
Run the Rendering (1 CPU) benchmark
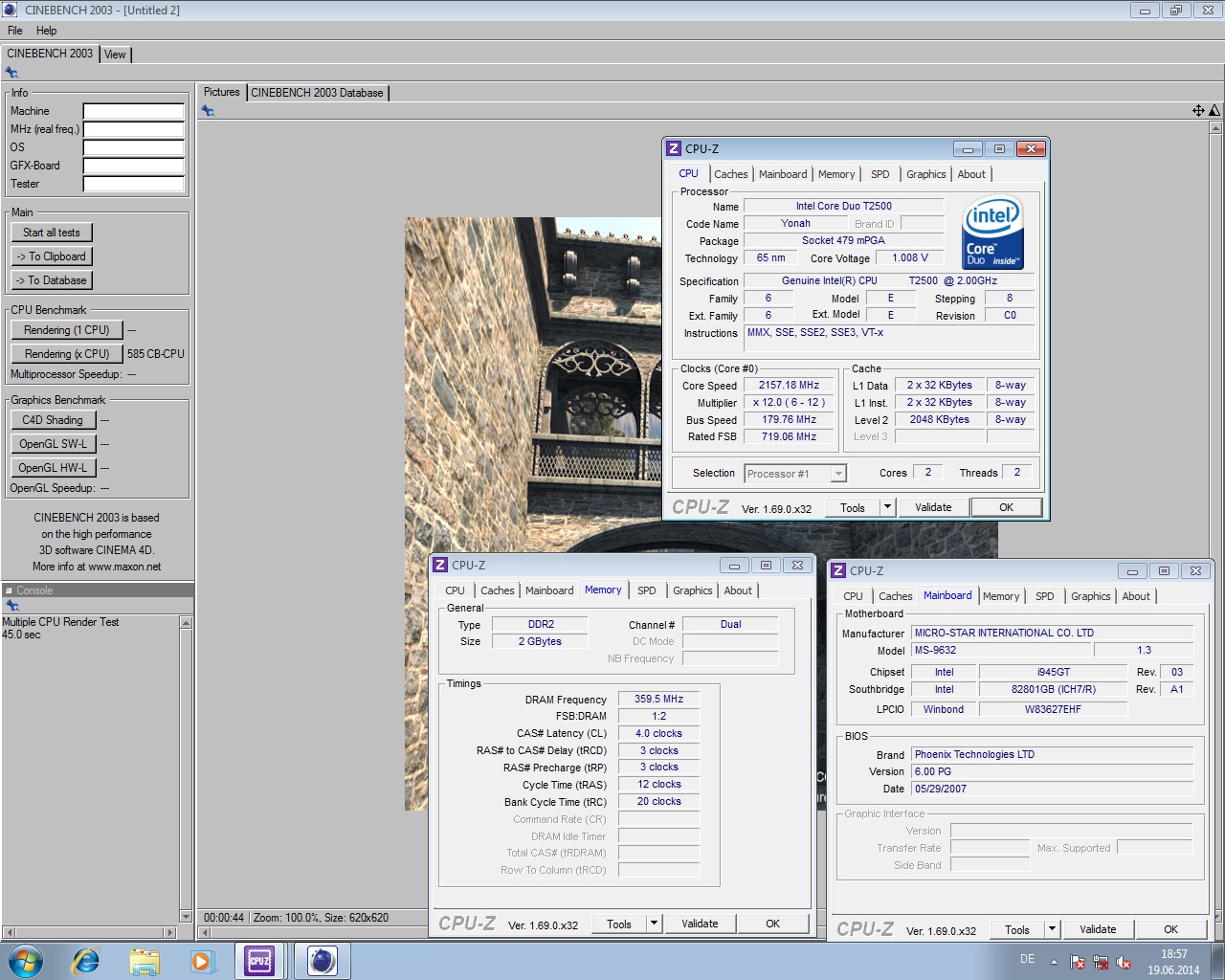(67, 330)
